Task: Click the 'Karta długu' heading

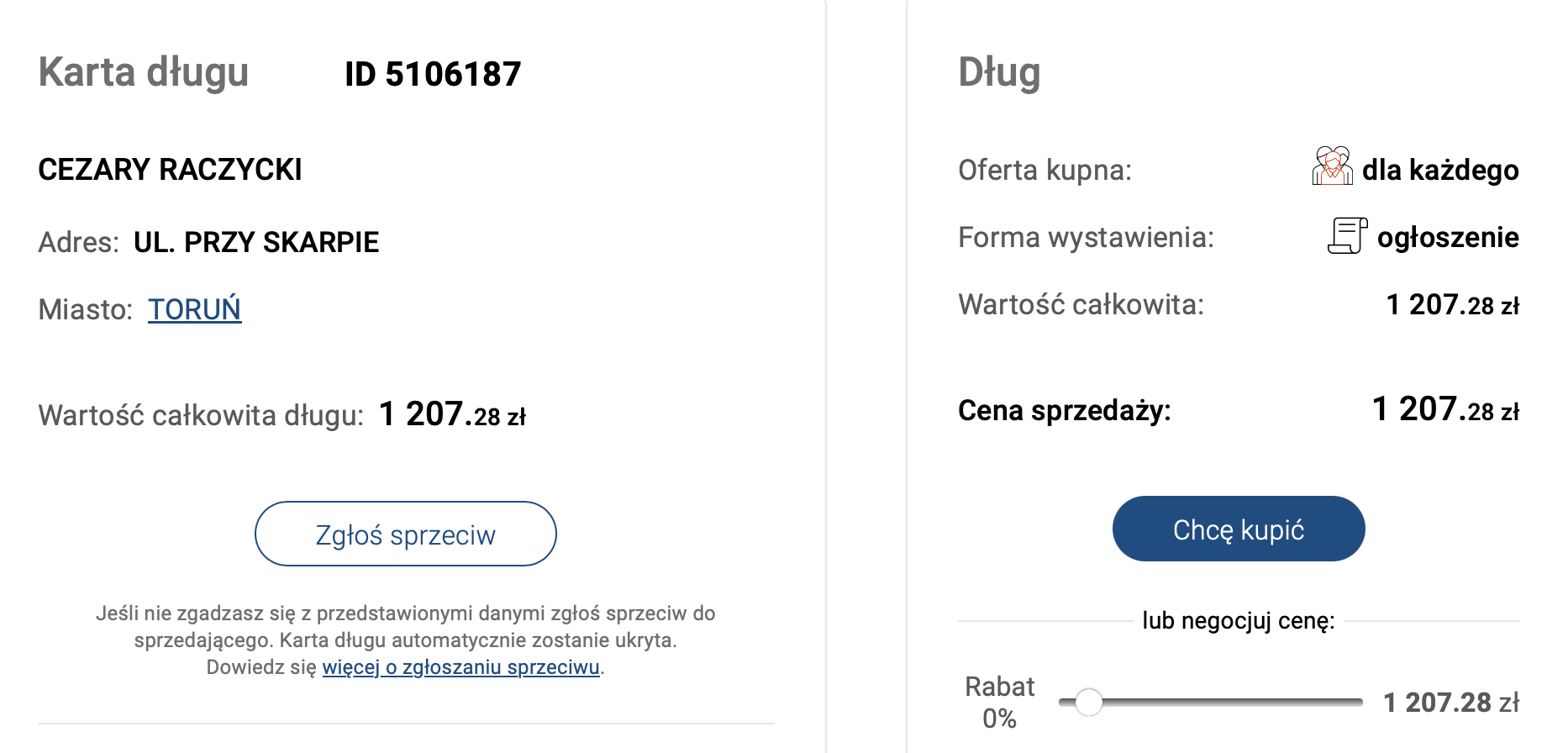Action: tap(144, 72)
